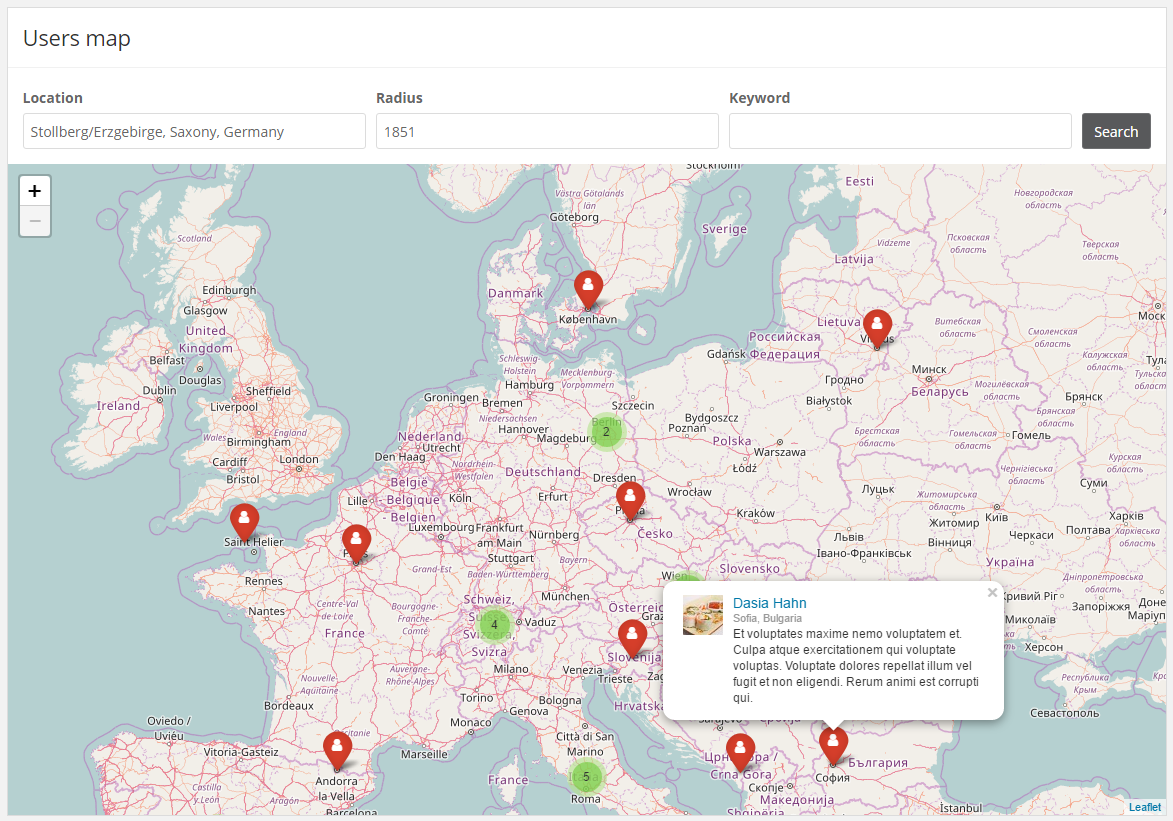Viewport: 1173px width, 821px height.
Task: Click the user marker at København
Action: (588, 288)
